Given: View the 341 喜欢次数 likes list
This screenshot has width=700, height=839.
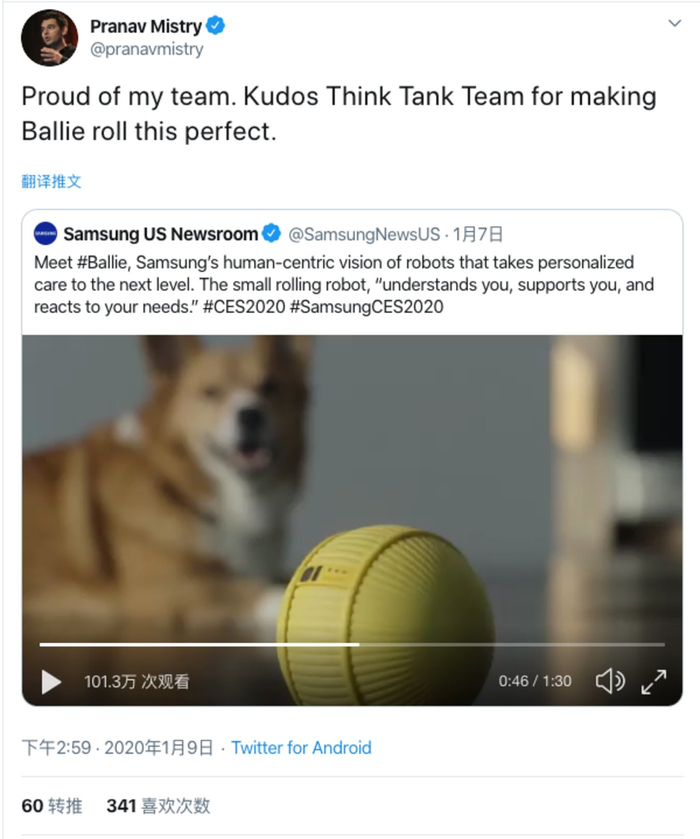Looking at the screenshot, I should tap(158, 806).
